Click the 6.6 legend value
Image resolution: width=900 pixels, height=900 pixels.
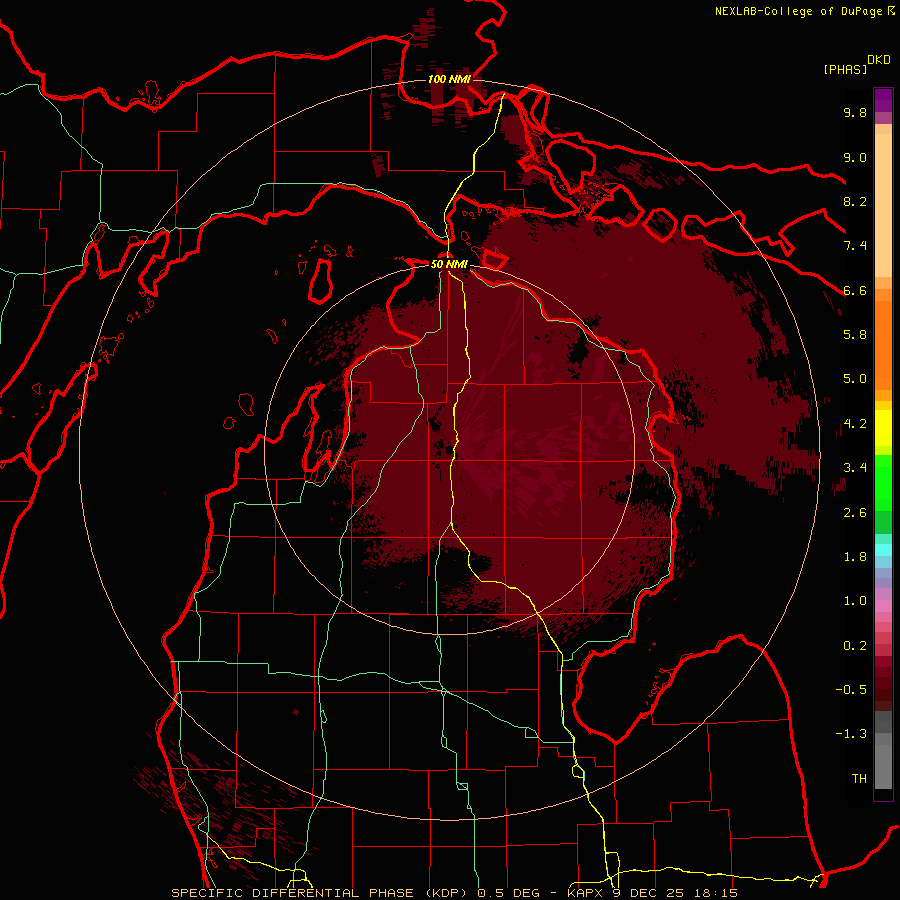[x=855, y=290]
